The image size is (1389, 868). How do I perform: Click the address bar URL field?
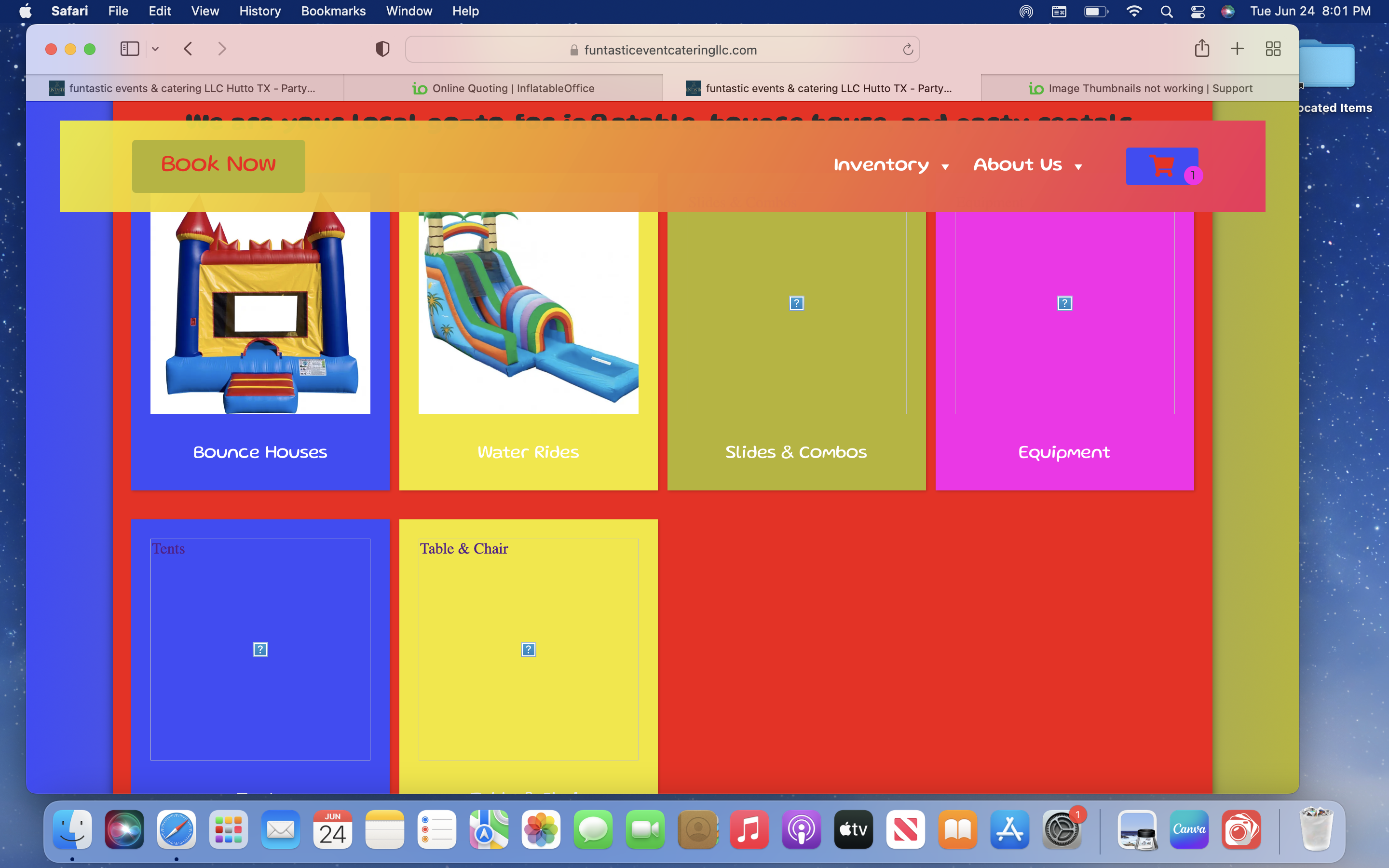pyautogui.click(x=670, y=50)
